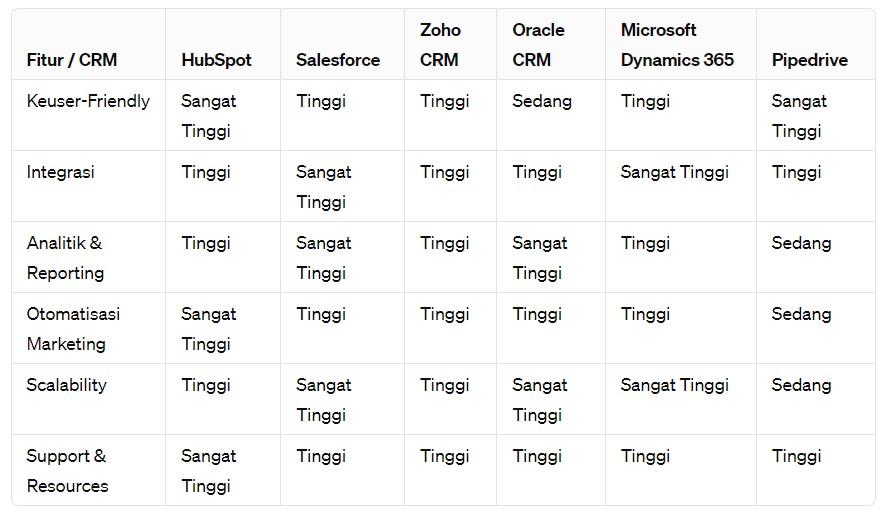Click the Salesforce column header

pyautogui.click(x=338, y=60)
